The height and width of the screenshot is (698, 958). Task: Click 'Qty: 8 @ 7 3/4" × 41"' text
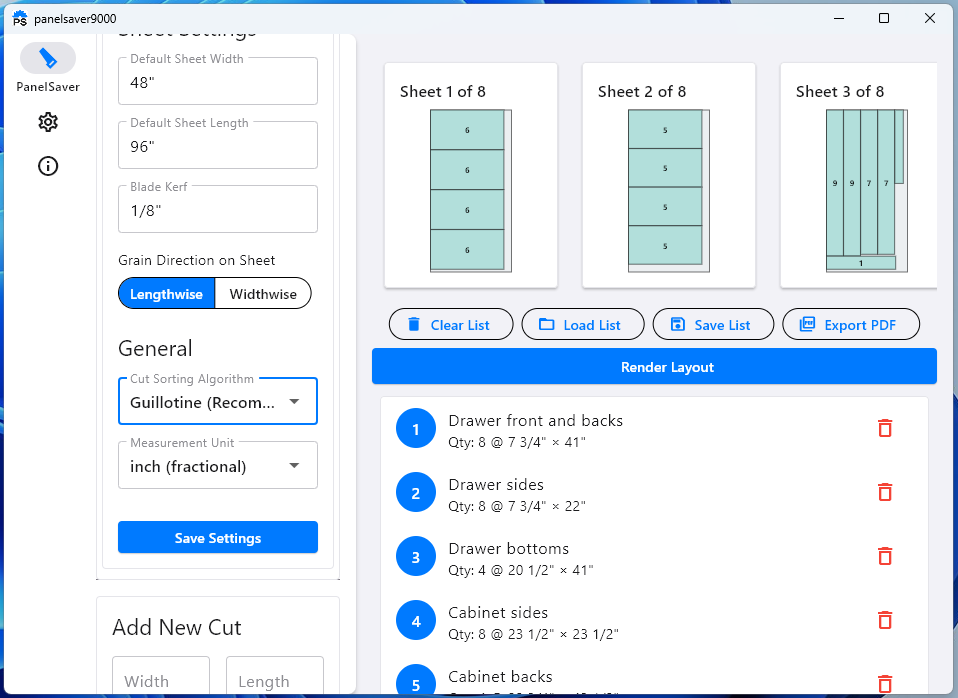[517, 443]
